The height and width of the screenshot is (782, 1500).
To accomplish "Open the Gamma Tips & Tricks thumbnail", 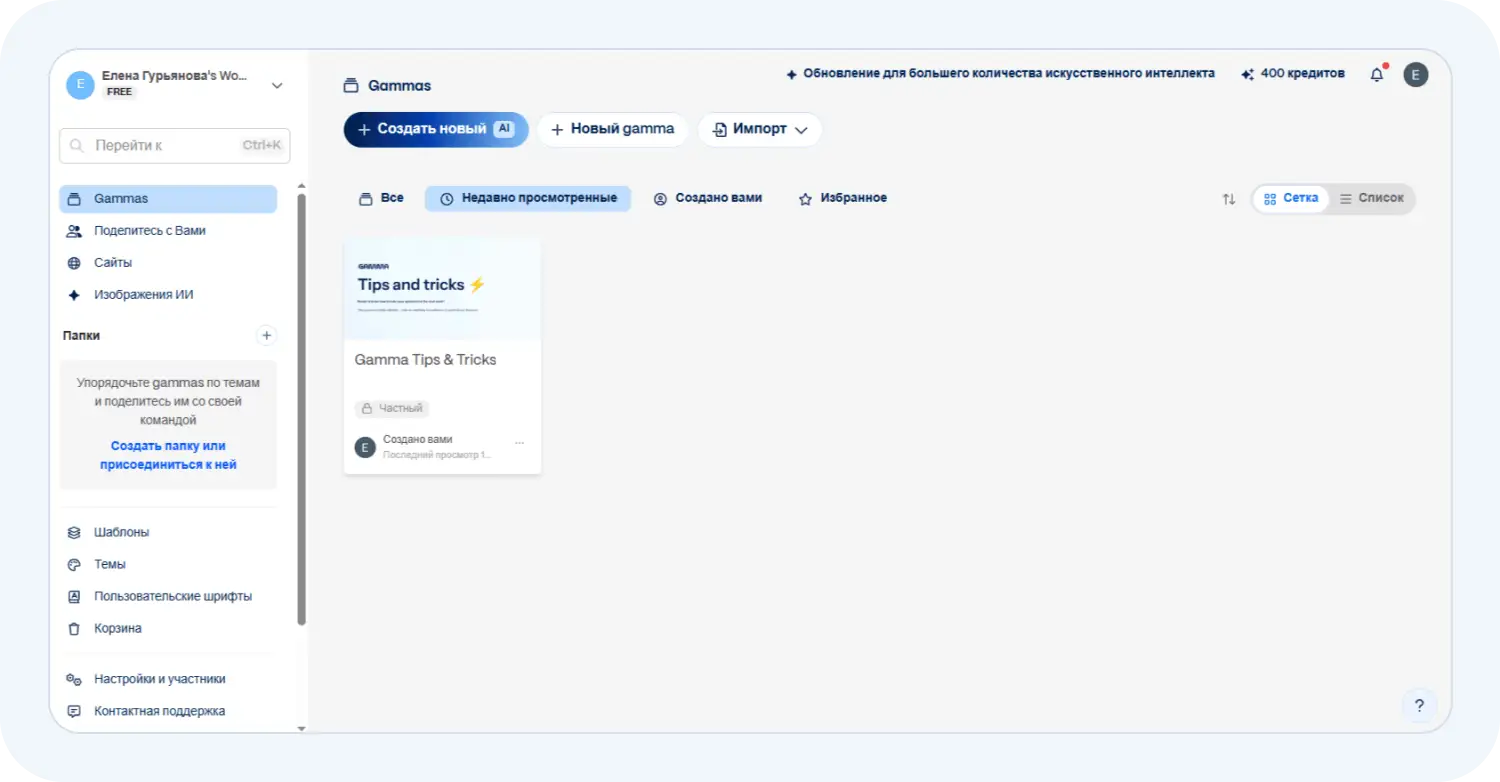I will 442,289.
